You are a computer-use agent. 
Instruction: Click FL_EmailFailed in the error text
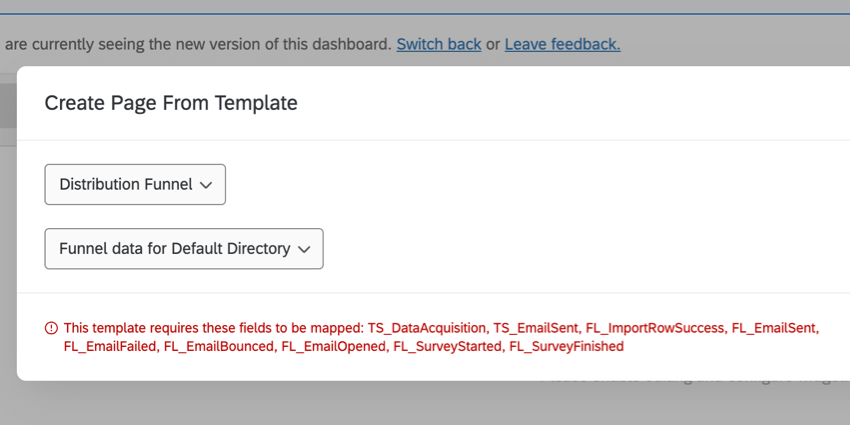(x=110, y=347)
